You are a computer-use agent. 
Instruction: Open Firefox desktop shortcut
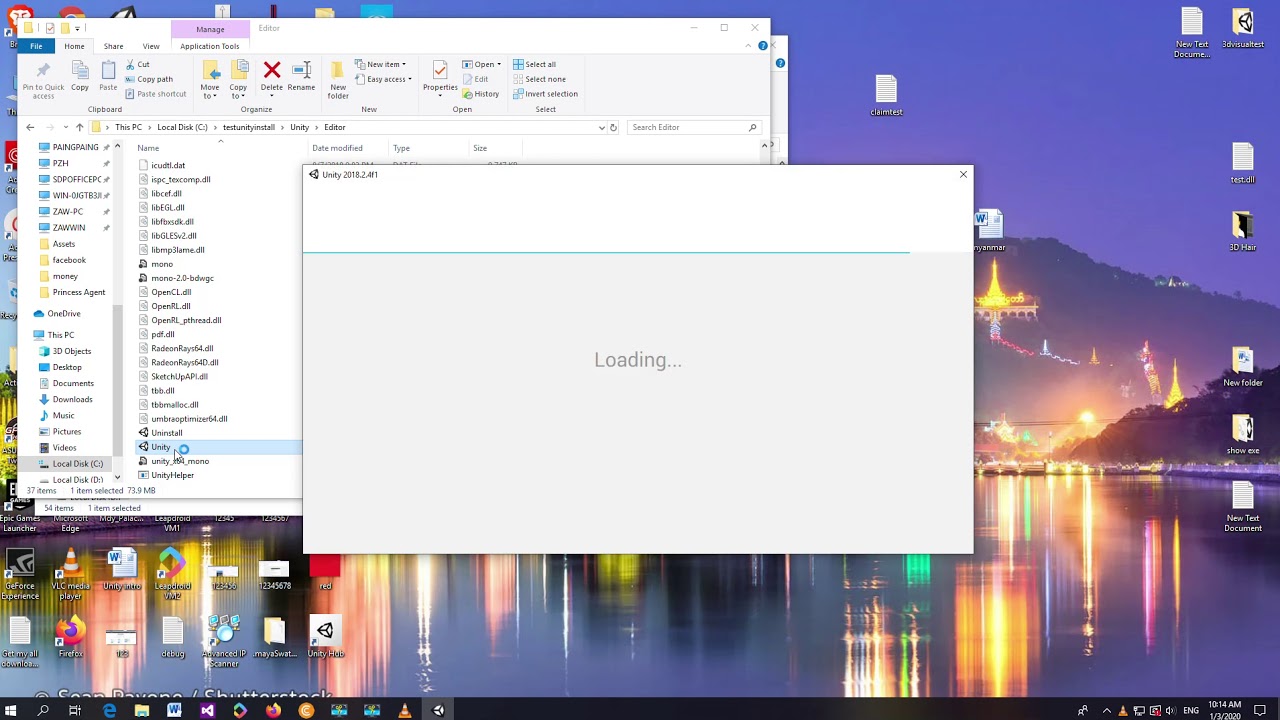pyautogui.click(x=70, y=638)
